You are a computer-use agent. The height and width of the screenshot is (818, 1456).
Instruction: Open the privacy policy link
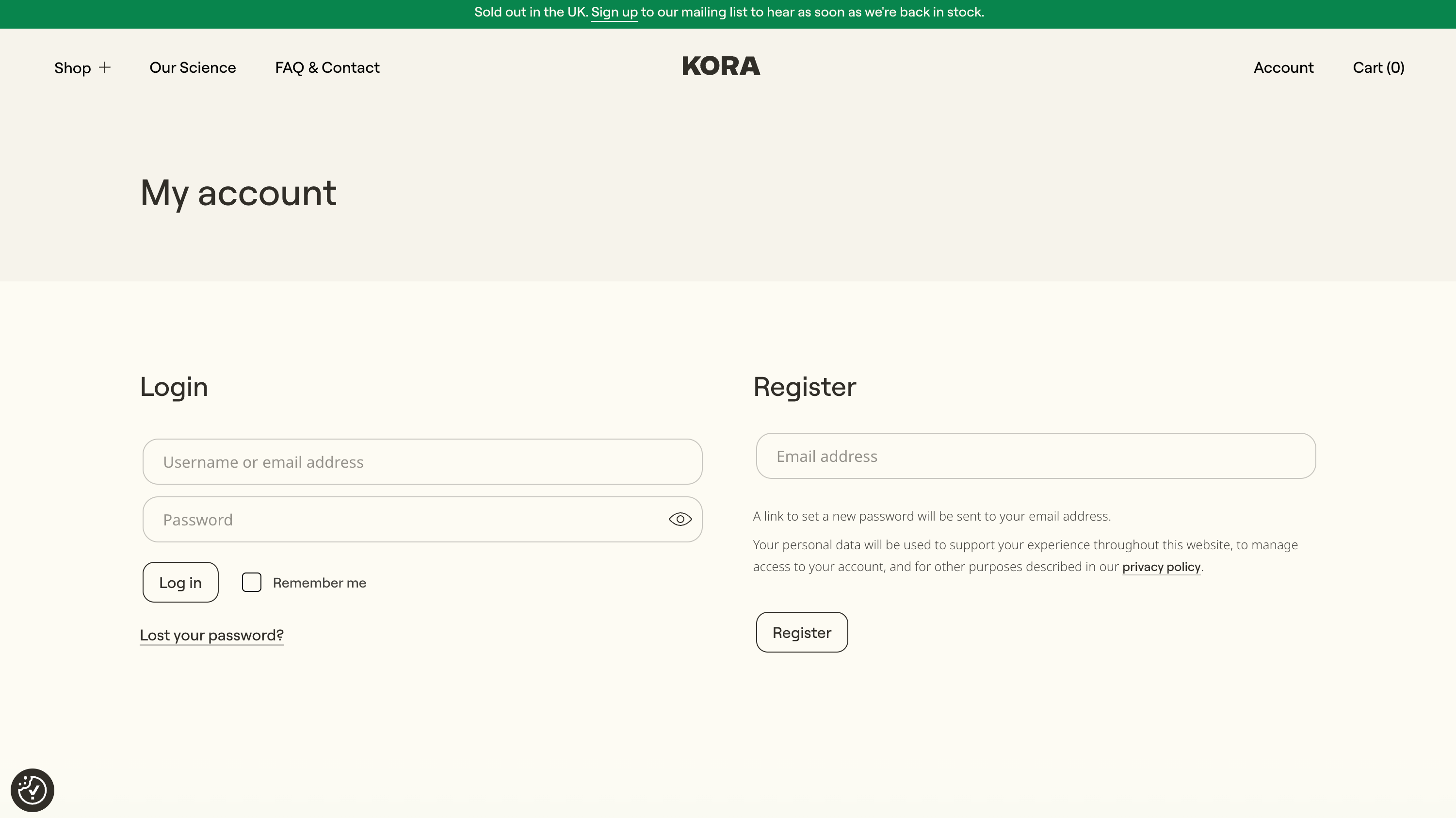[1161, 566]
